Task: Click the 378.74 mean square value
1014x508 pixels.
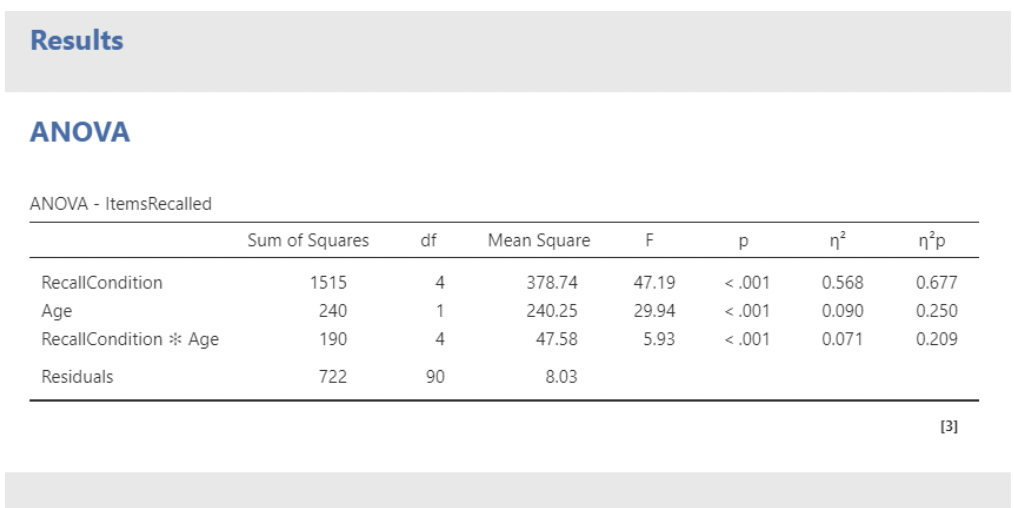Action: (x=552, y=283)
